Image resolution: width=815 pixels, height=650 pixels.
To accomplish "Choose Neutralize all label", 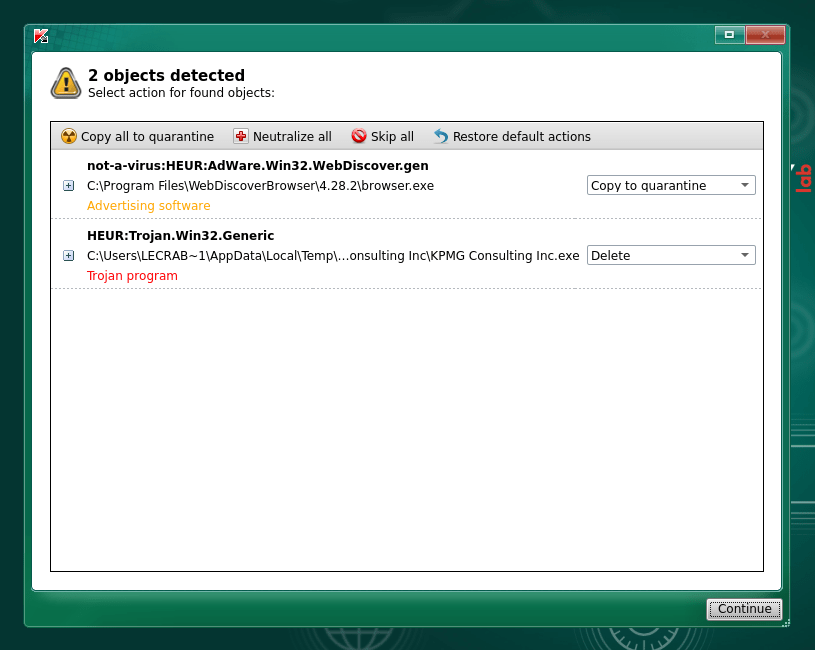I will pyautogui.click(x=292, y=137).
